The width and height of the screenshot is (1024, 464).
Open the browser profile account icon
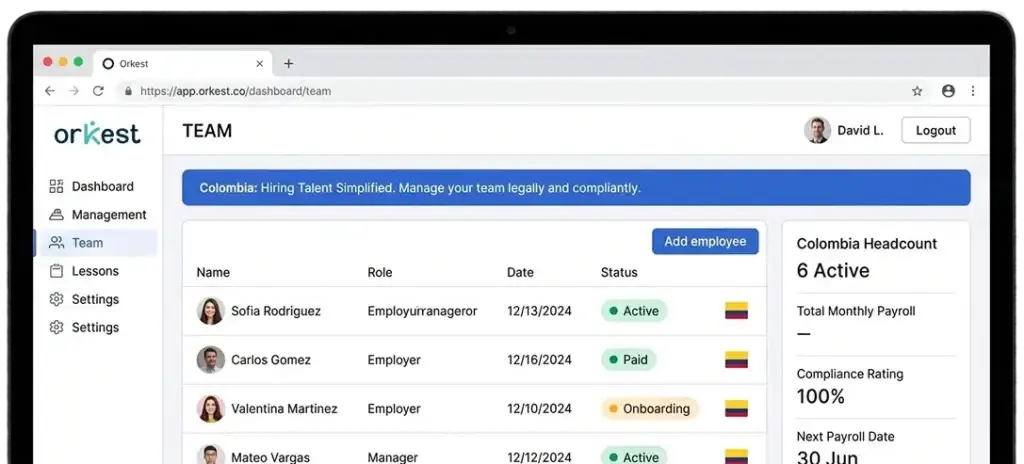click(948, 91)
